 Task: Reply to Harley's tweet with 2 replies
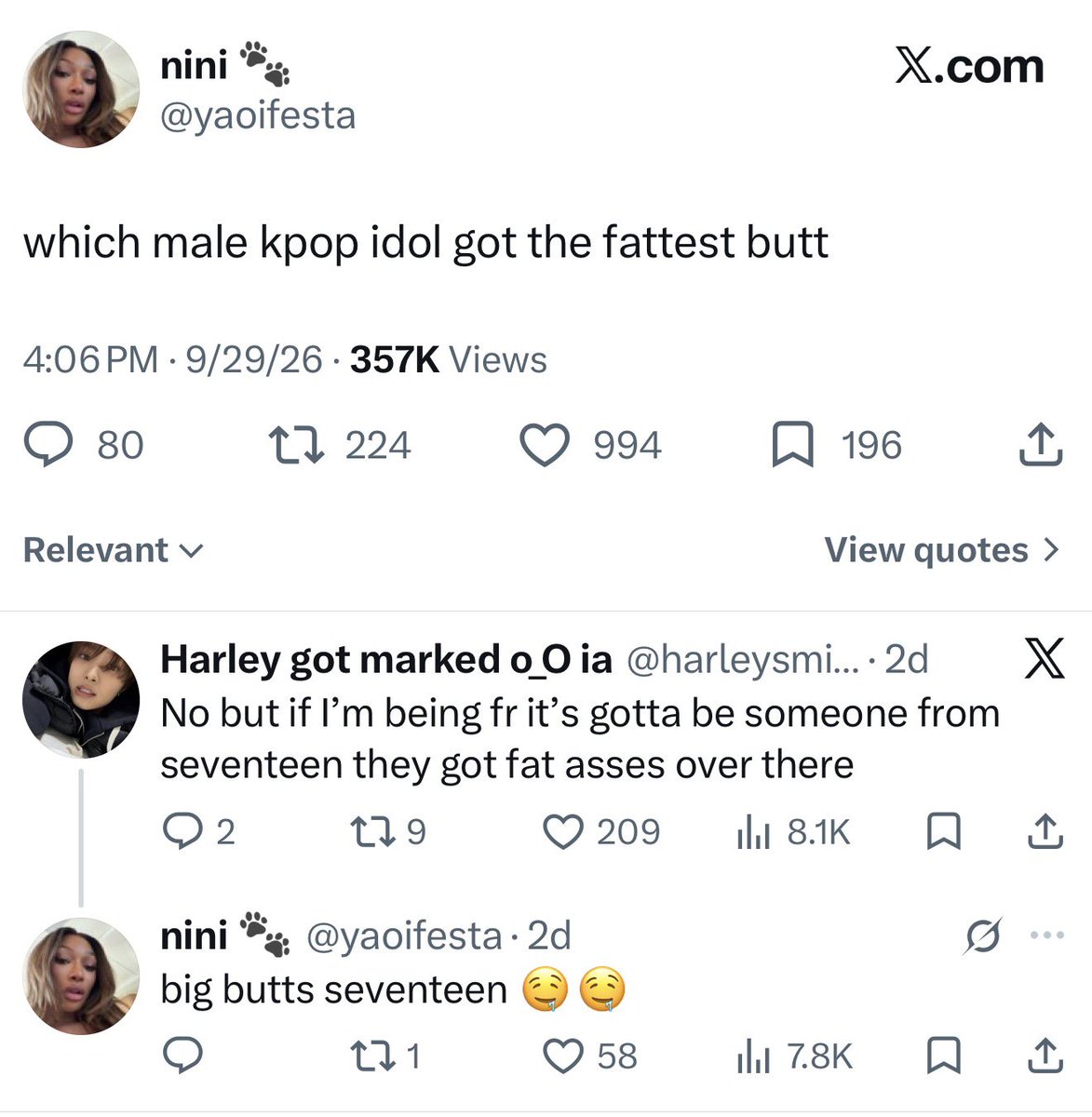[x=199, y=831]
